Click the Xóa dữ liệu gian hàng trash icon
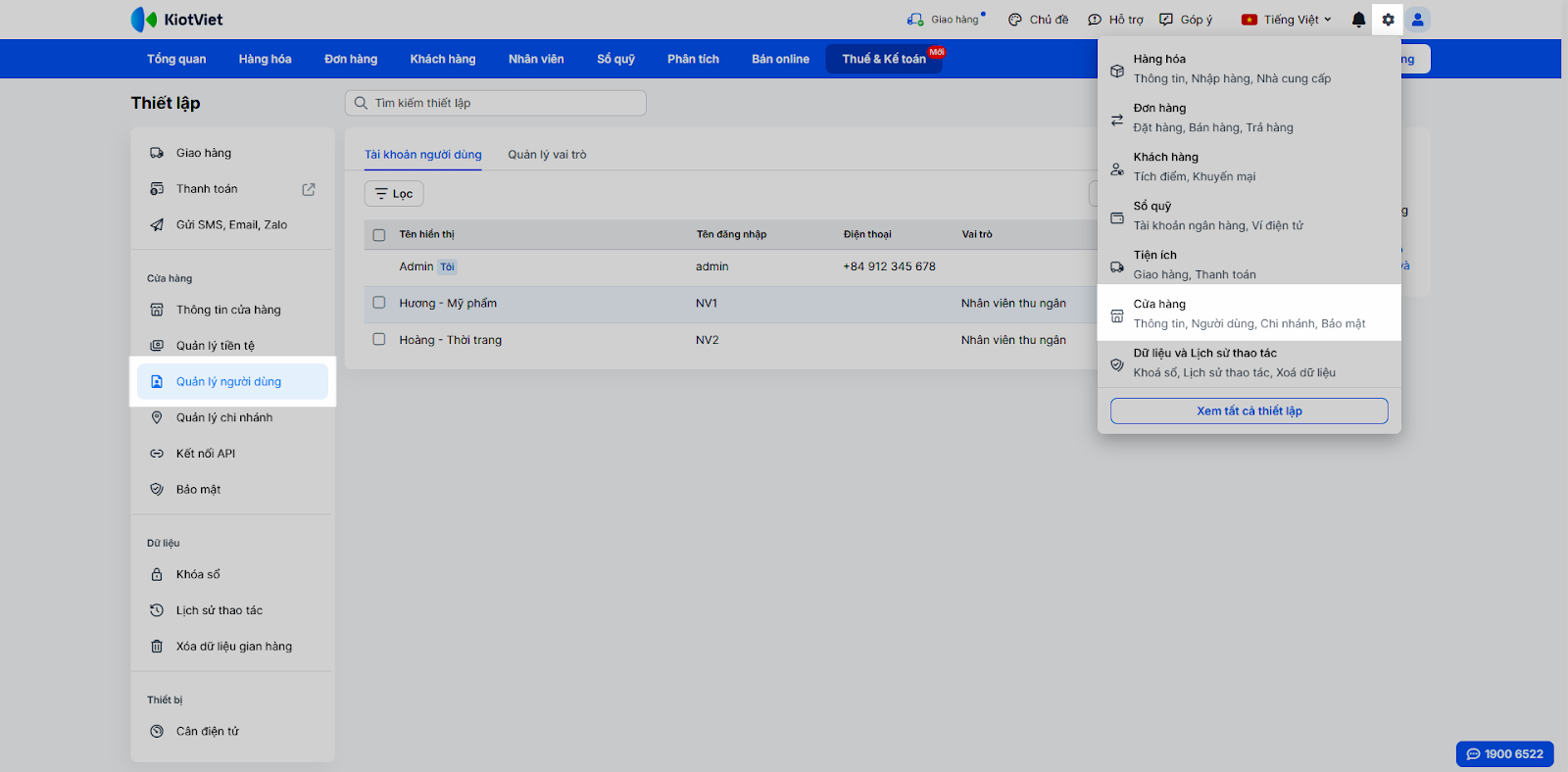1568x772 pixels. 157,647
